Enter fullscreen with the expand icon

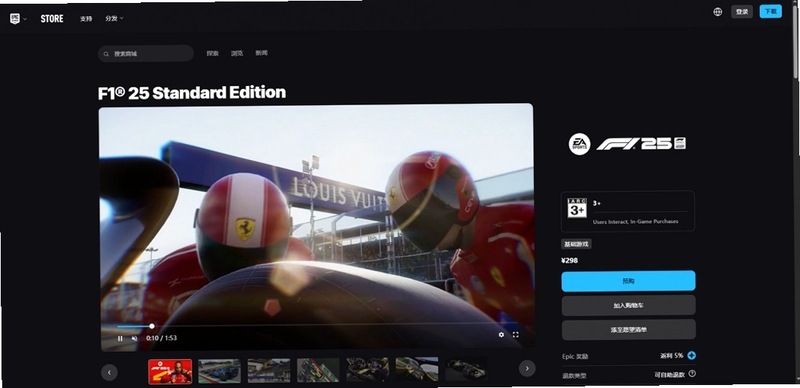(515, 335)
